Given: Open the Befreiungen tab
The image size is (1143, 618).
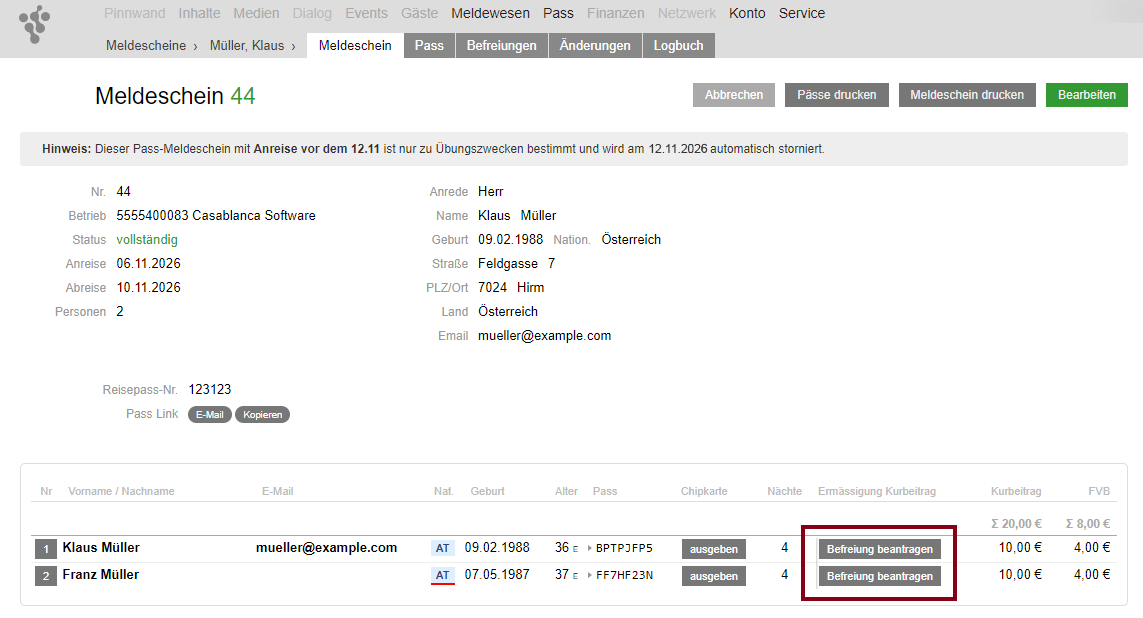Looking at the screenshot, I should click(501, 46).
